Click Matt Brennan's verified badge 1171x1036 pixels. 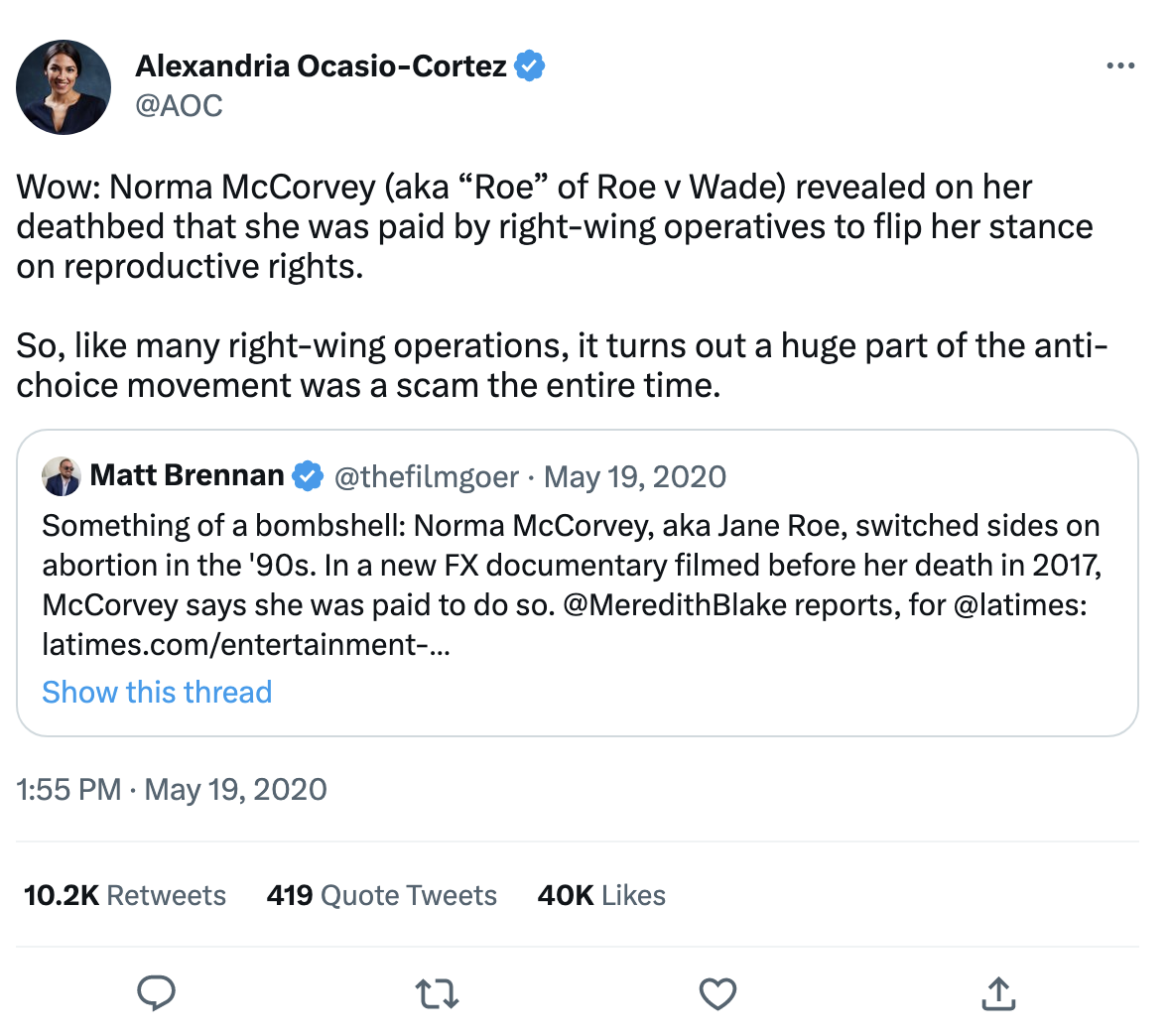[309, 476]
